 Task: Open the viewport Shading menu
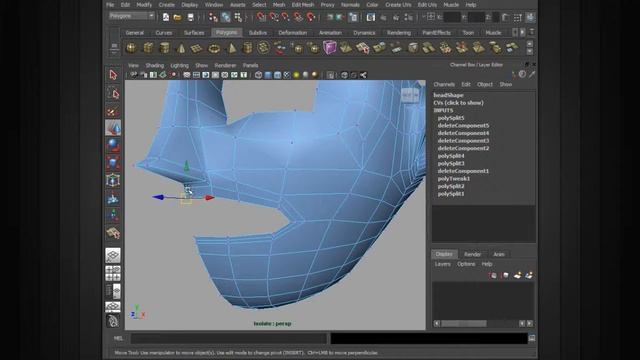coord(155,65)
